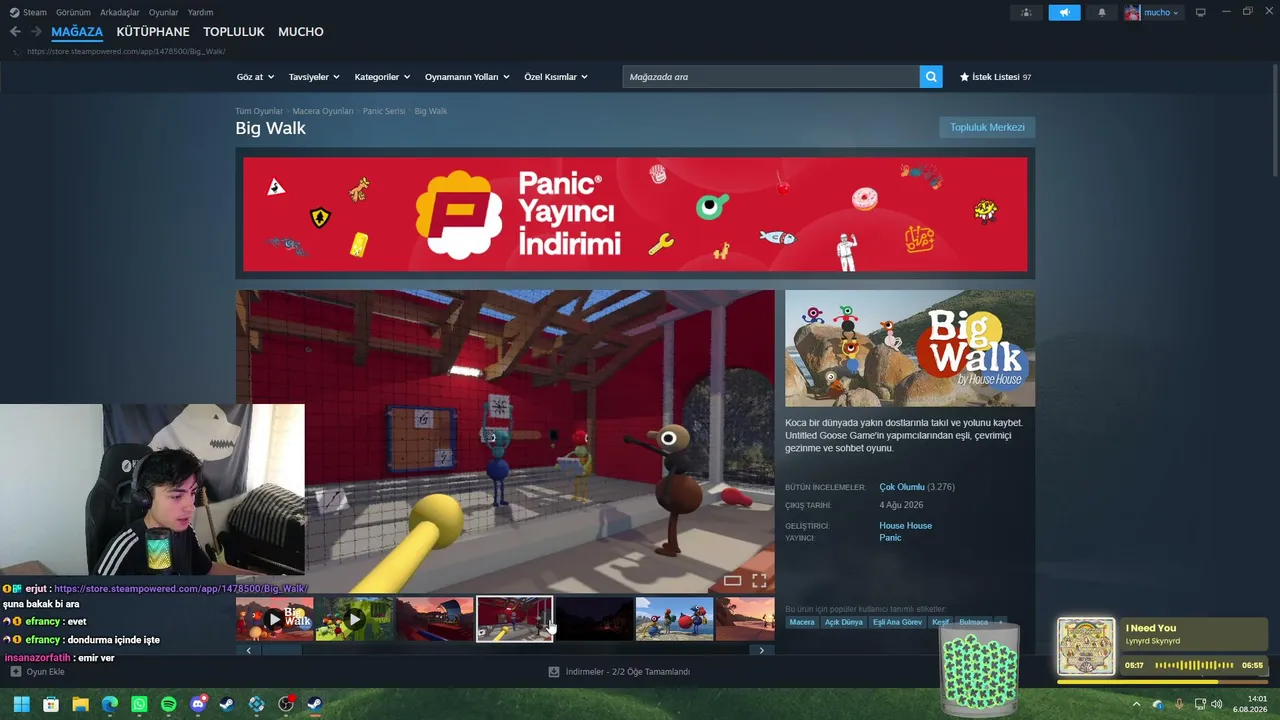
Task: Click the downloads icon in Steam footer
Action: tap(554, 672)
